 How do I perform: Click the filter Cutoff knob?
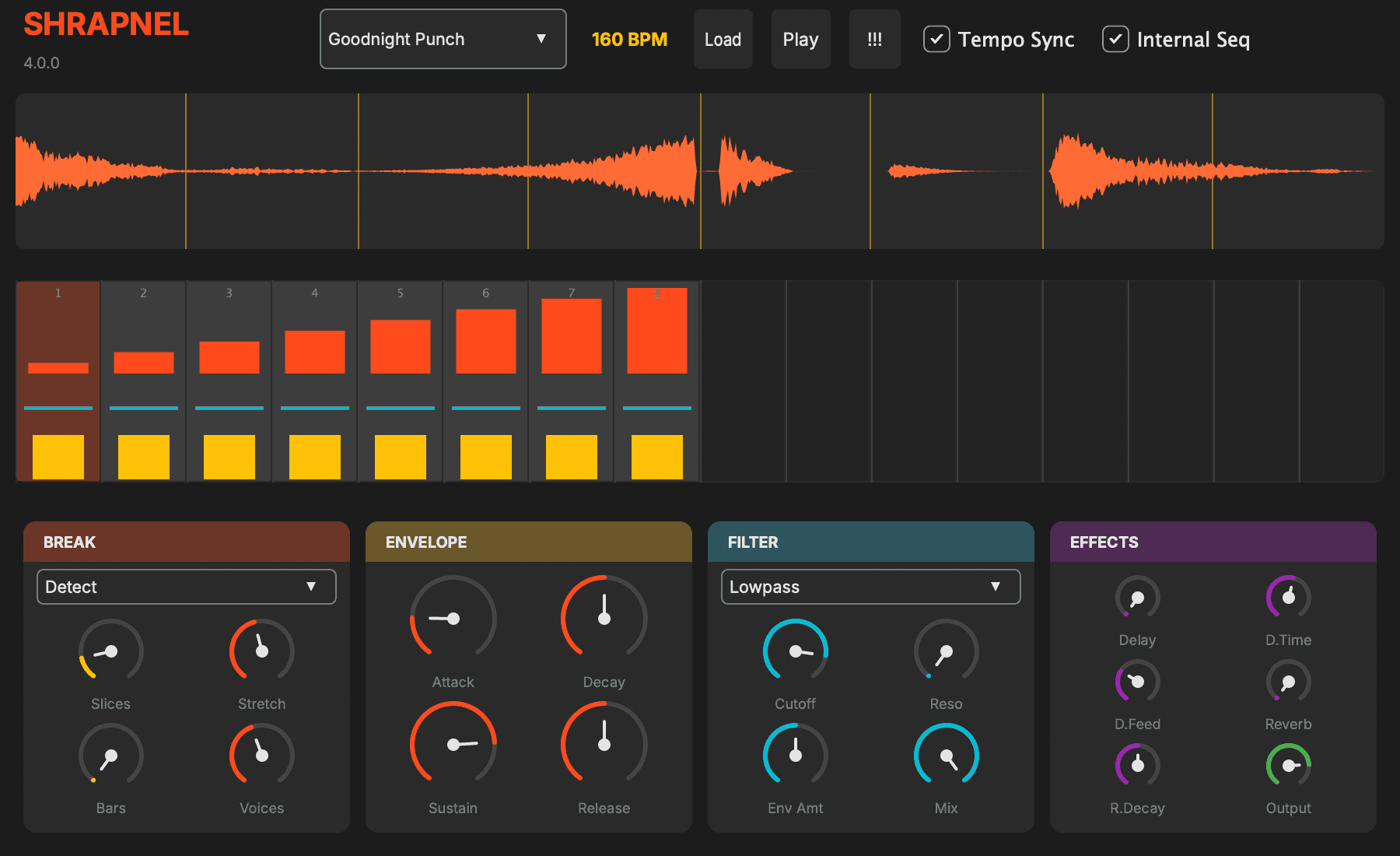point(795,651)
